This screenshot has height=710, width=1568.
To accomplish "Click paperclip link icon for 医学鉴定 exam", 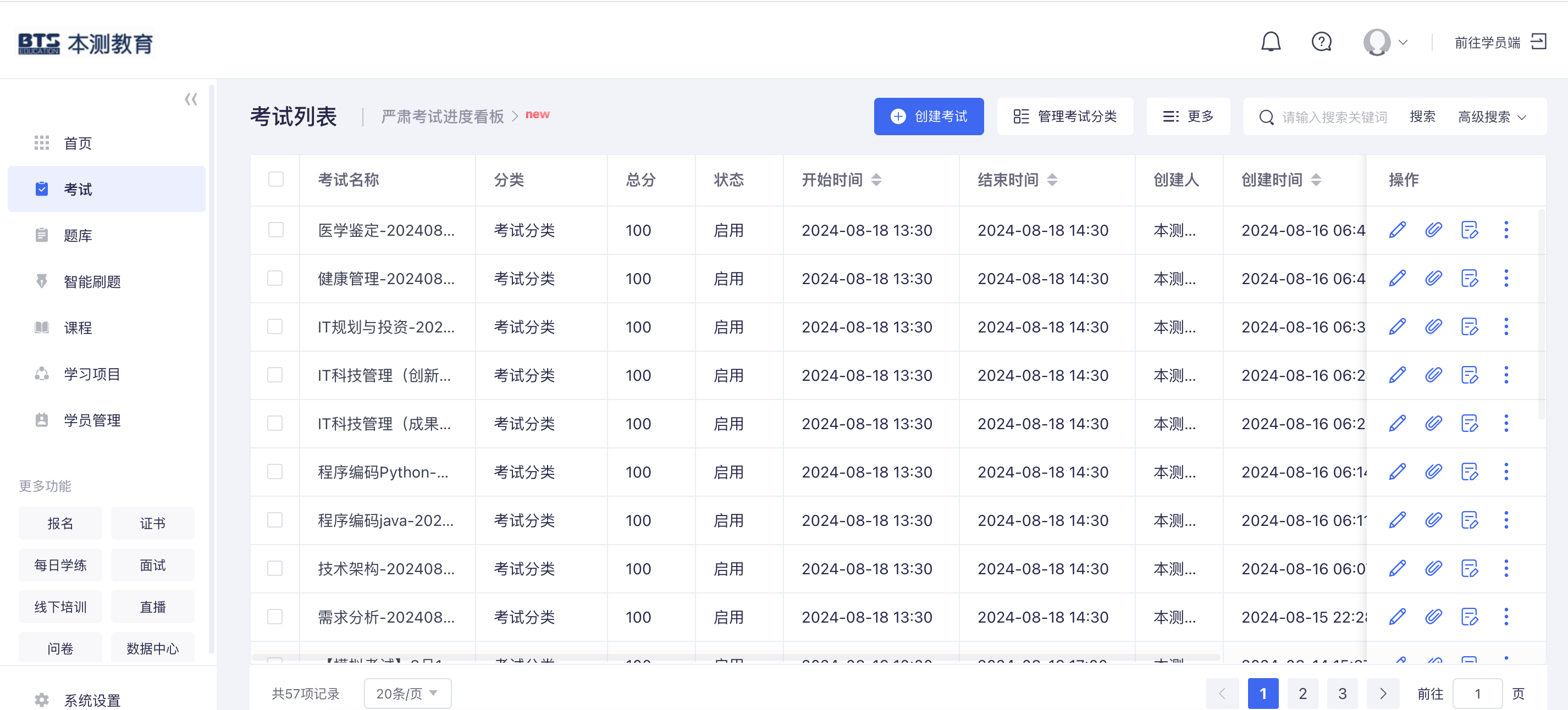I will 1433,230.
